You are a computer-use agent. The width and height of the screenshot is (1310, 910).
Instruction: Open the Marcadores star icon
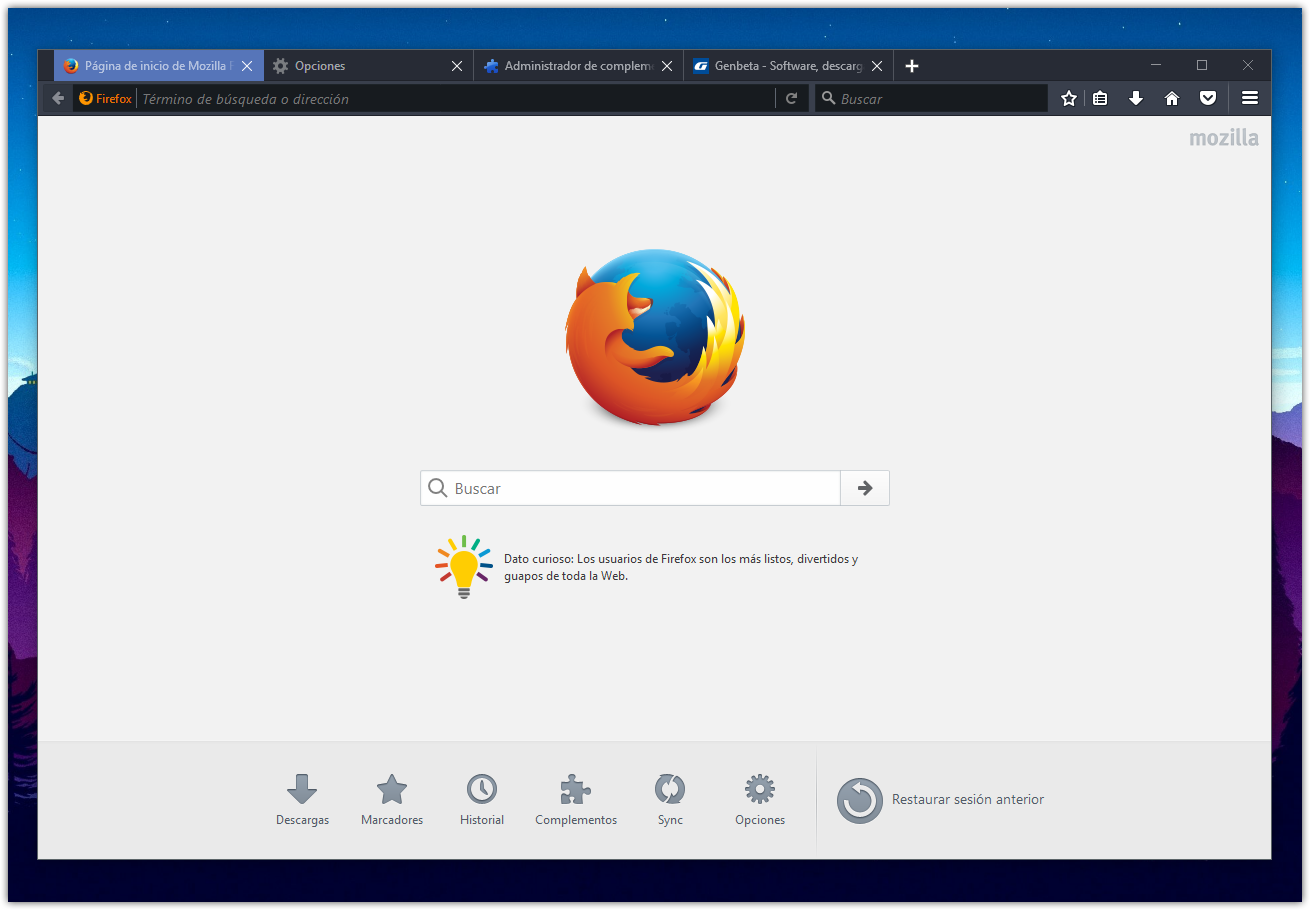[x=391, y=789]
